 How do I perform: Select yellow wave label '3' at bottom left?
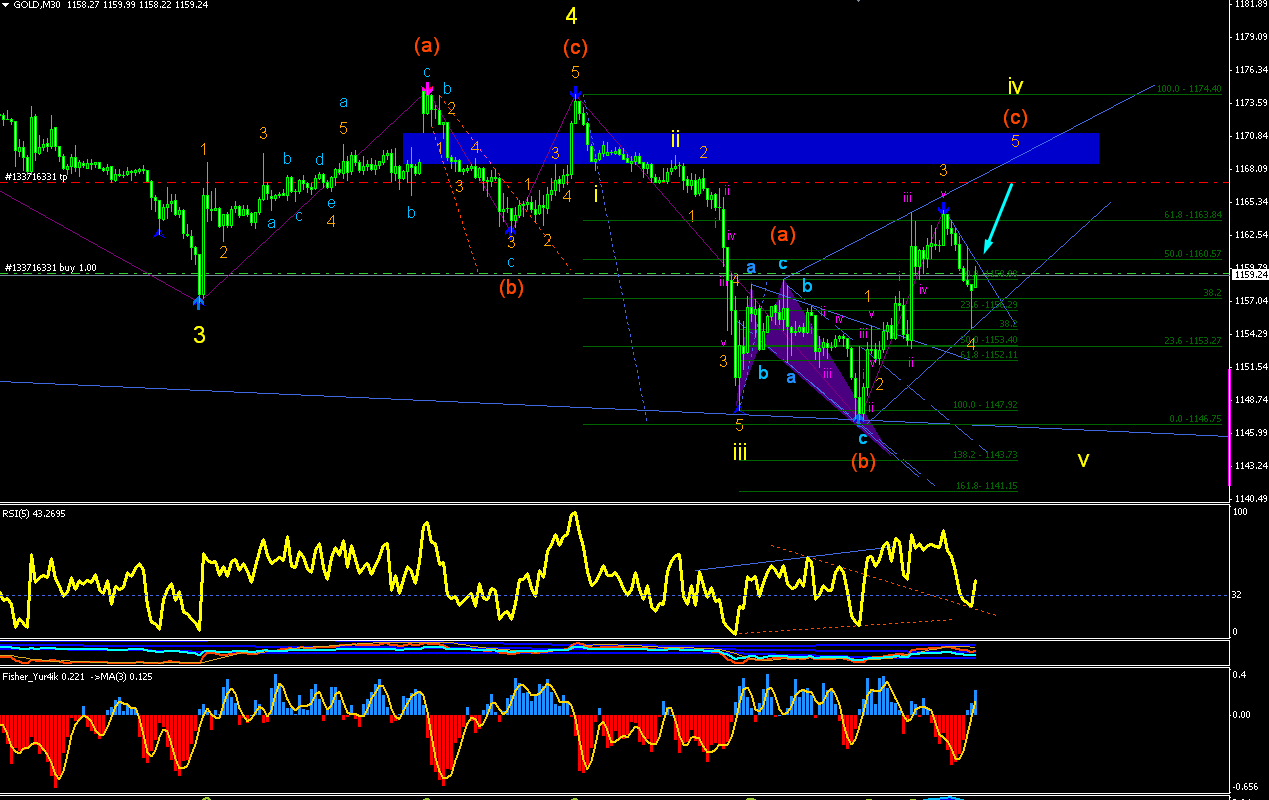(200, 336)
